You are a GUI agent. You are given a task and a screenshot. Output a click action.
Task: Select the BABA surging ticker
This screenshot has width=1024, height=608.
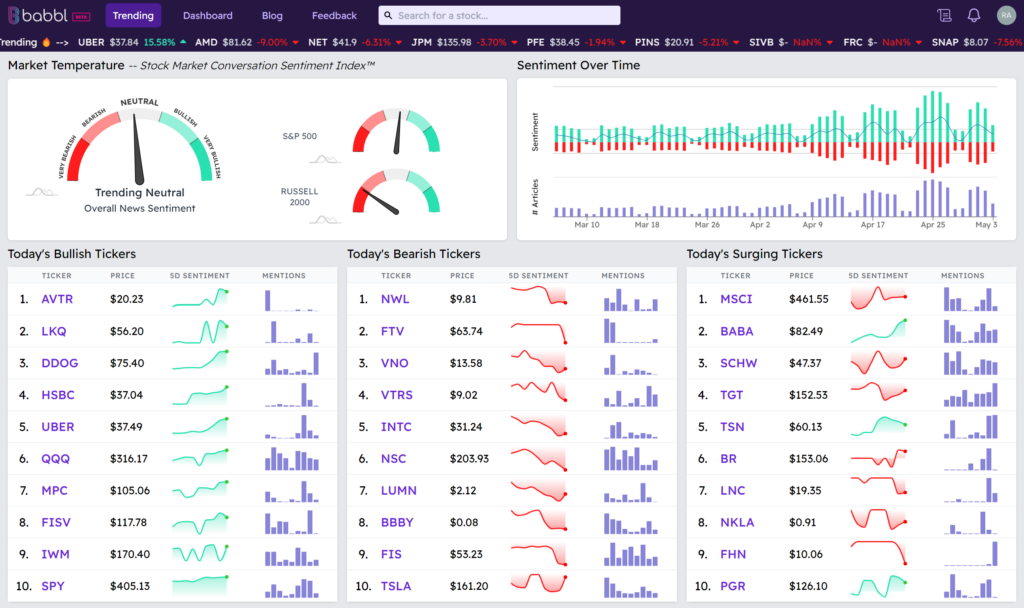click(736, 331)
